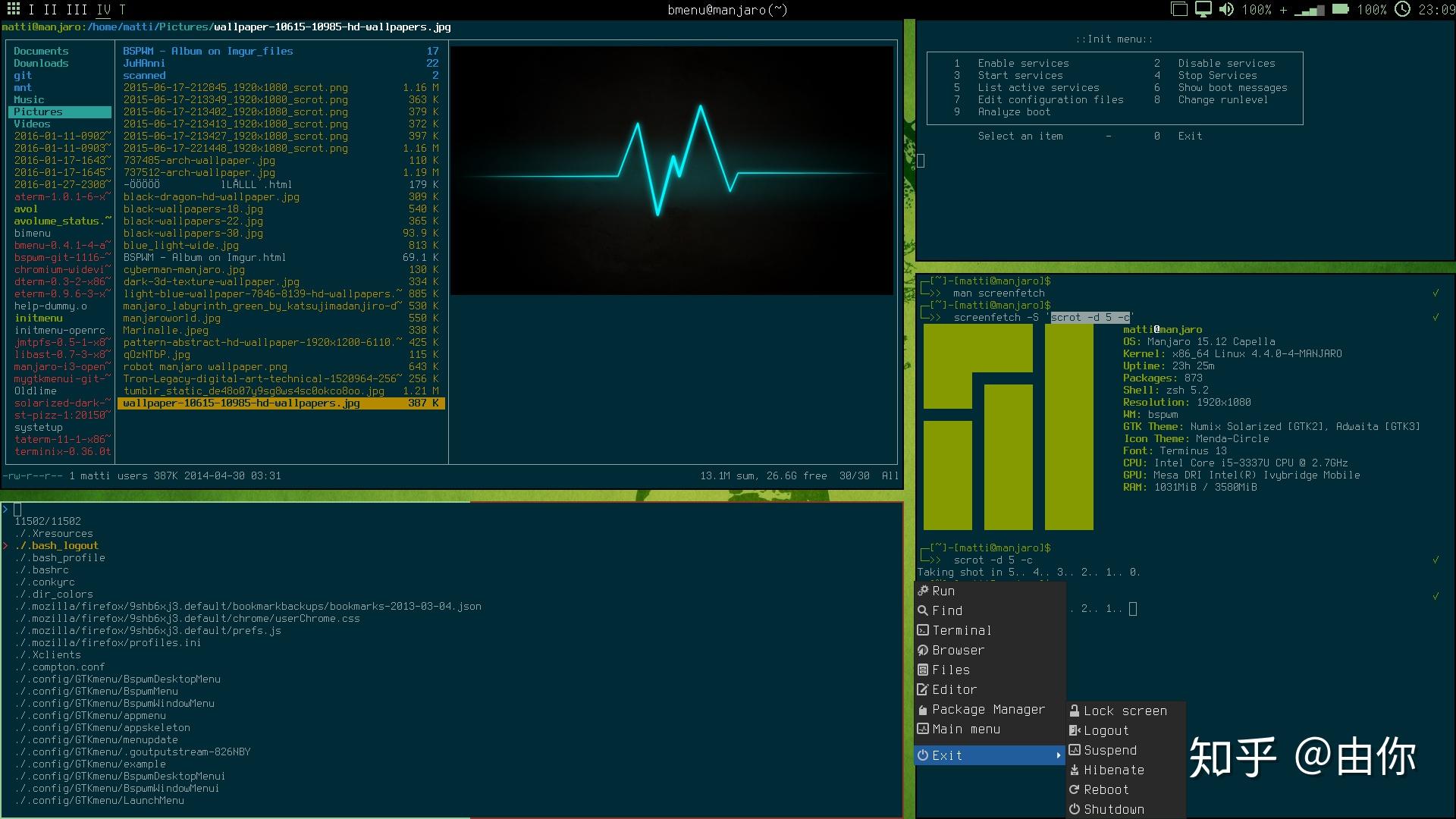Open Package Manager from the popup menu

(x=988, y=709)
